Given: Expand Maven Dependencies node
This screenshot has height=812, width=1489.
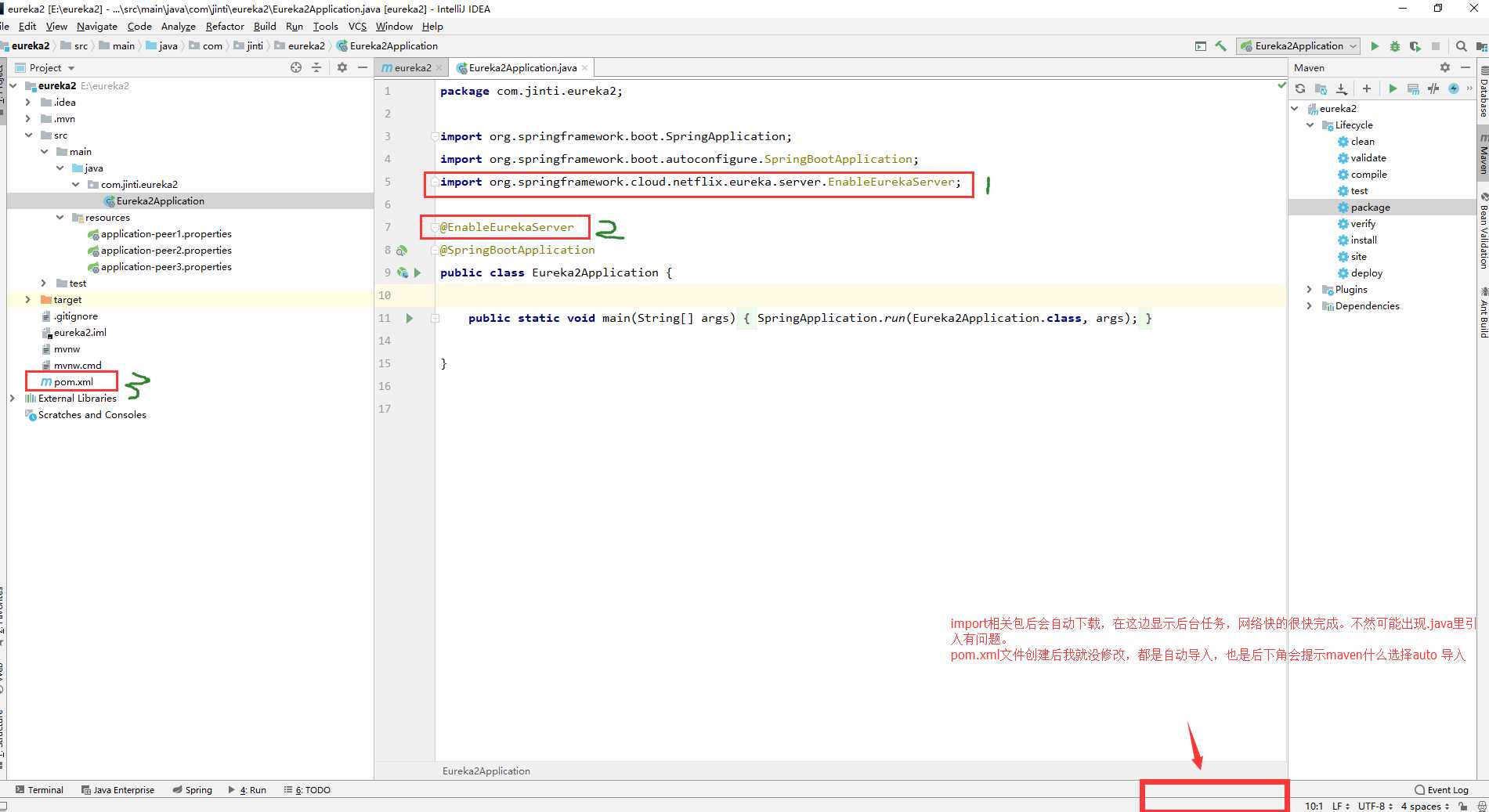Looking at the screenshot, I should (x=1310, y=305).
